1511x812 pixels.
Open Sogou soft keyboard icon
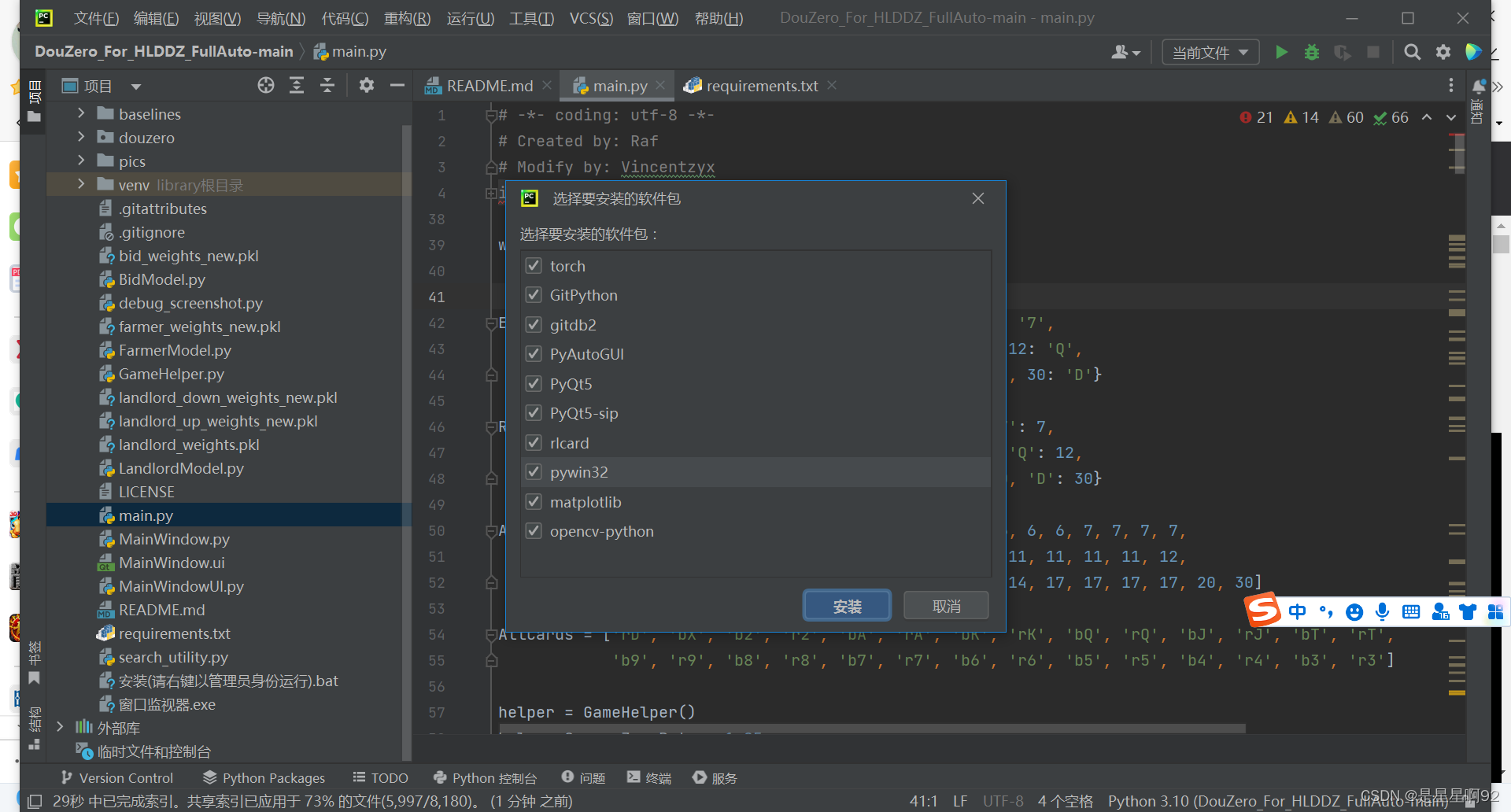[x=1411, y=611]
